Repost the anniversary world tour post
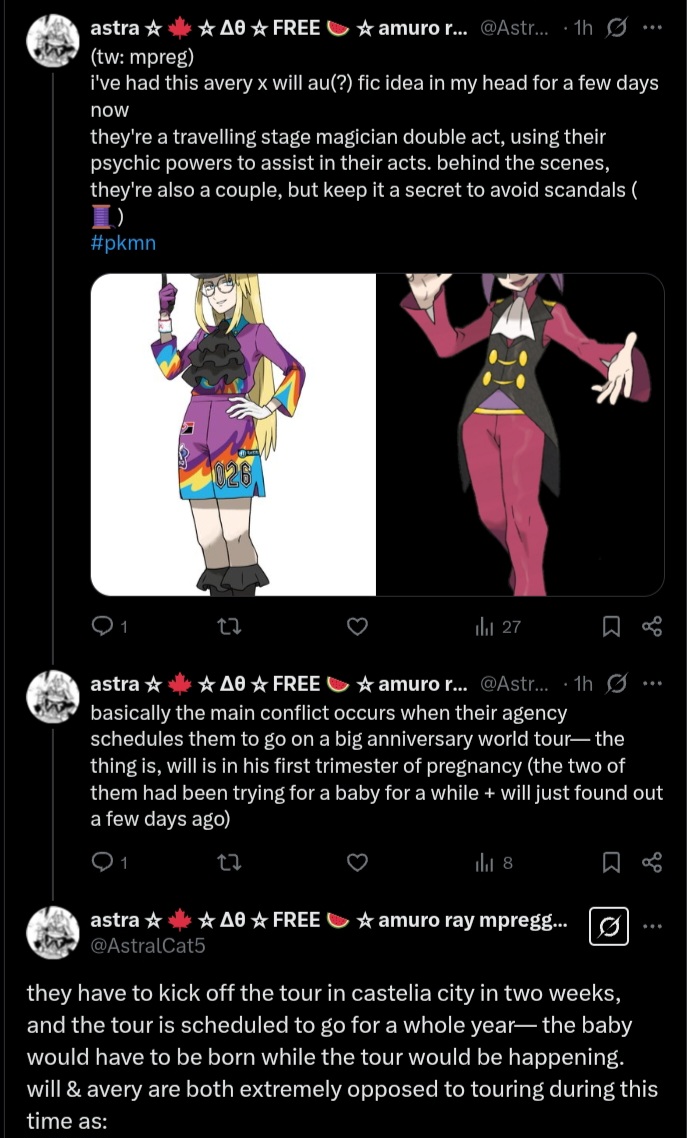 pos(229,861)
